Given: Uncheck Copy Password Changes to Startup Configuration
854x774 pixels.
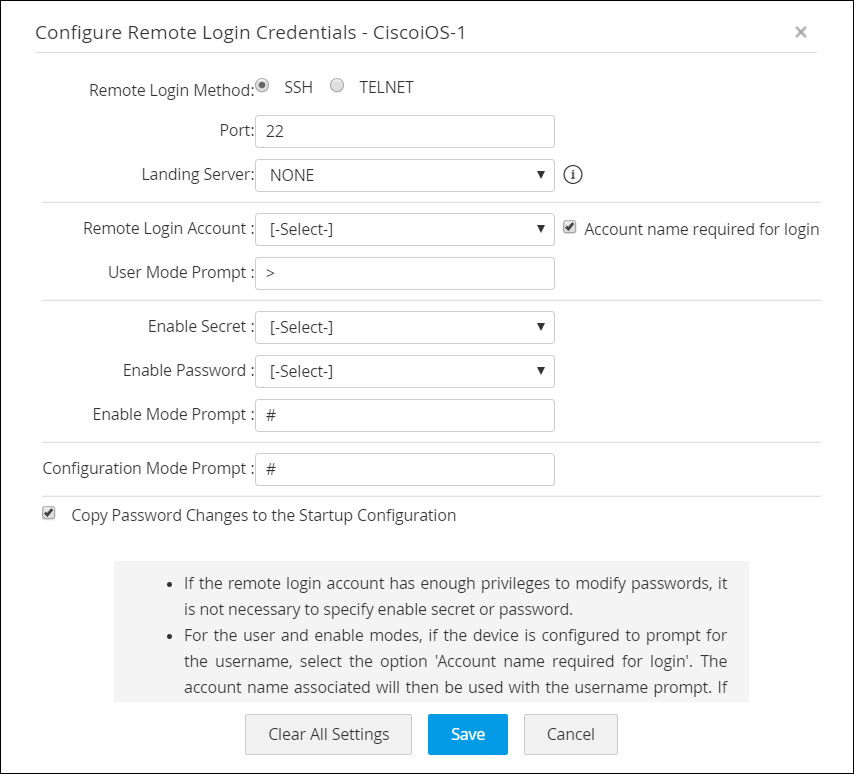Looking at the screenshot, I should point(49,514).
